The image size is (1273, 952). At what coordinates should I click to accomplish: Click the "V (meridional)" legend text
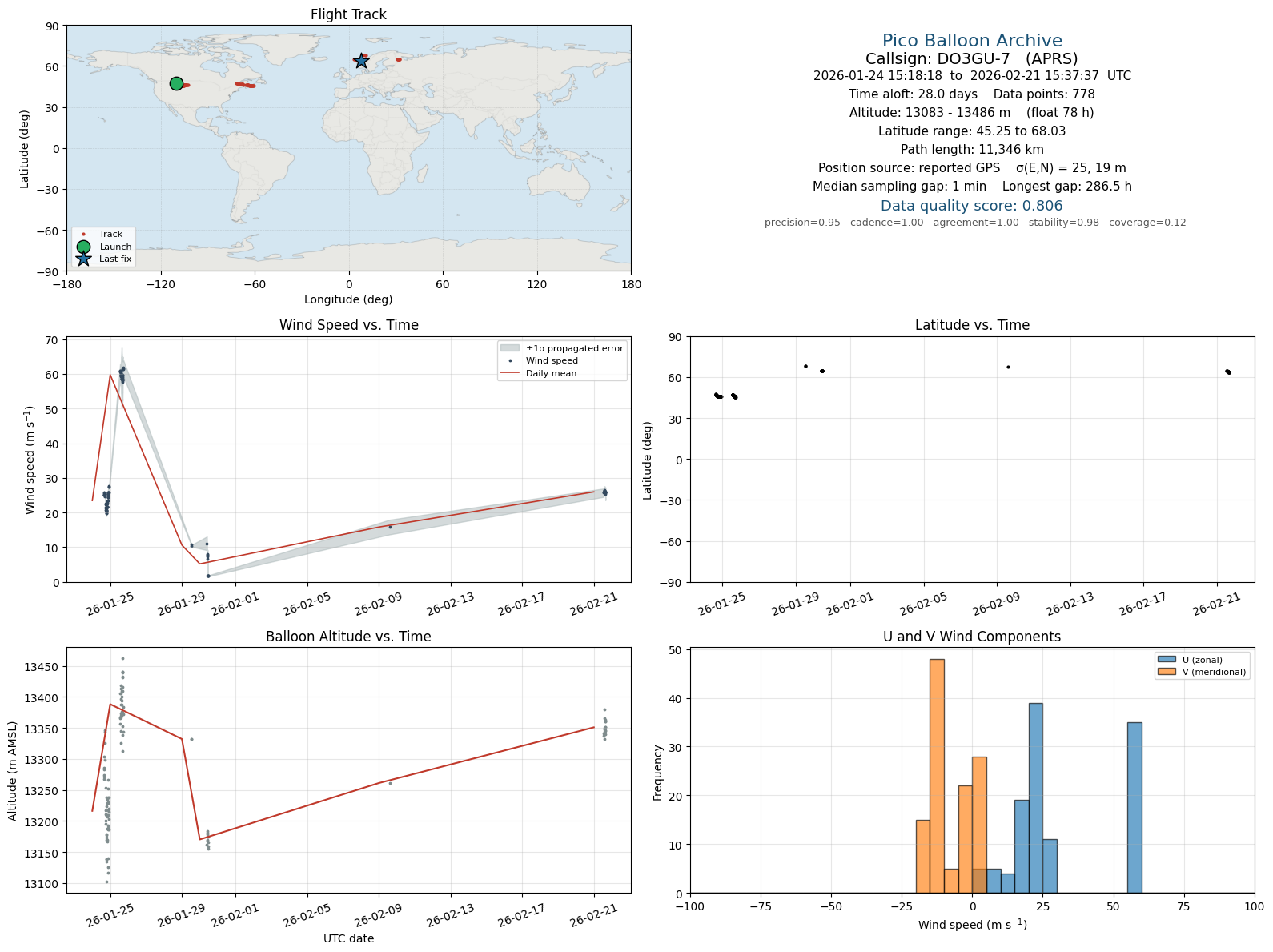click(x=1215, y=673)
